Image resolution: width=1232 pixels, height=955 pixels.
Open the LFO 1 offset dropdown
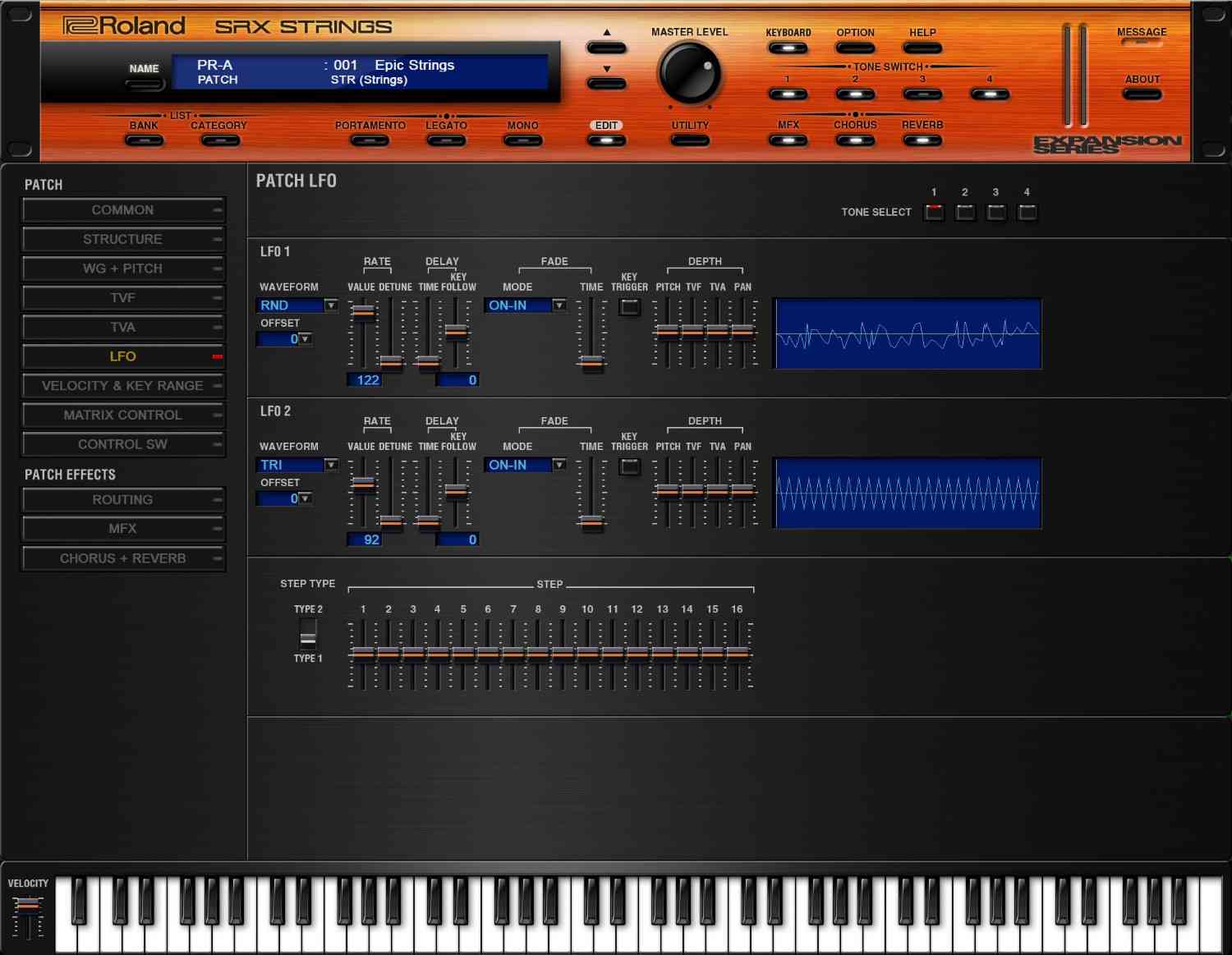click(x=285, y=339)
